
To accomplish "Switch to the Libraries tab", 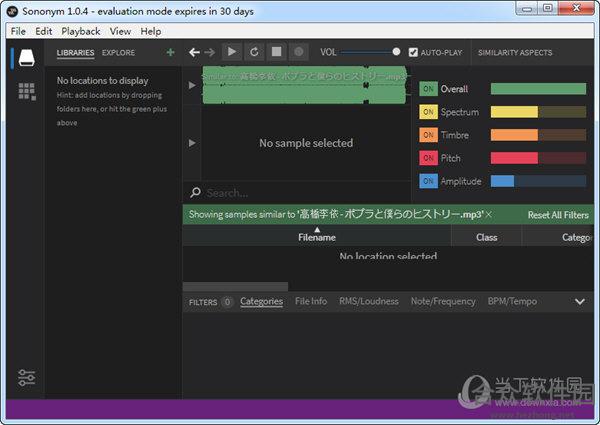I will [75, 53].
